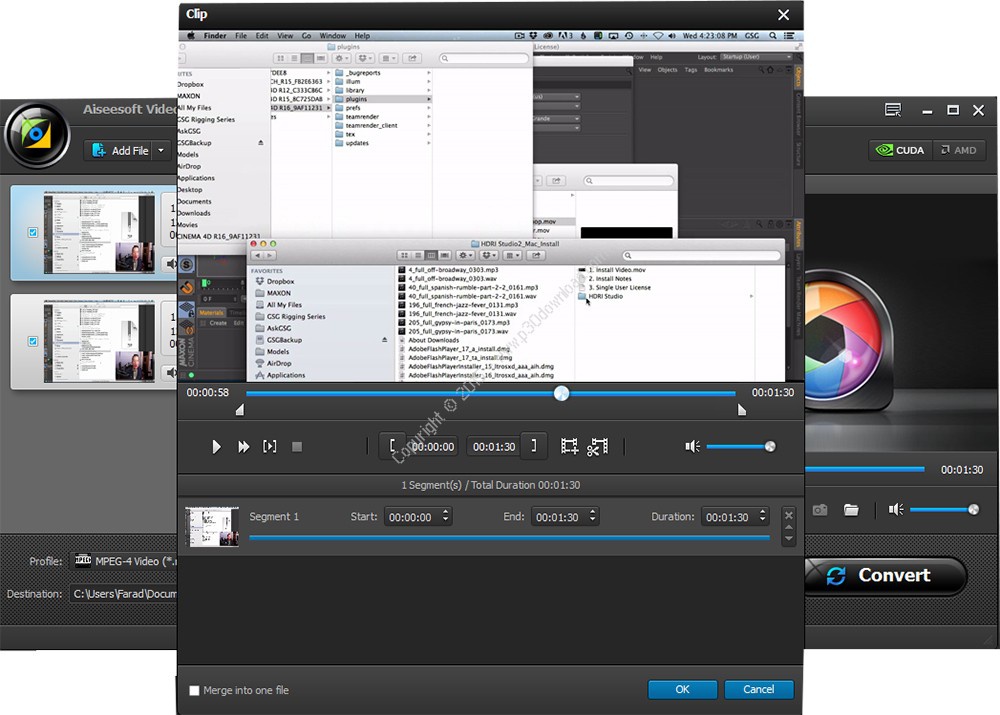Adjust the main preview volume slider

click(945, 510)
